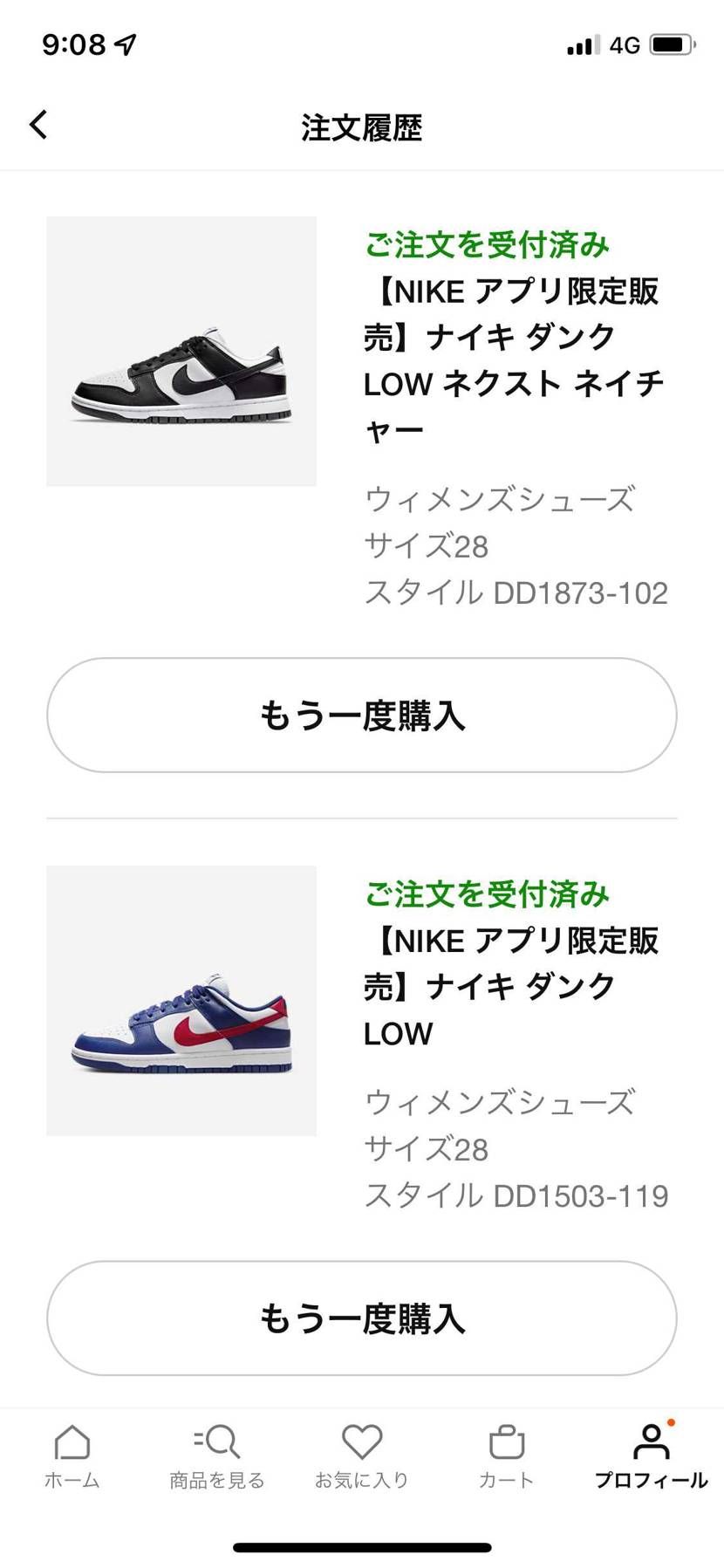Tap the ホーム tab label

(x=72, y=1480)
